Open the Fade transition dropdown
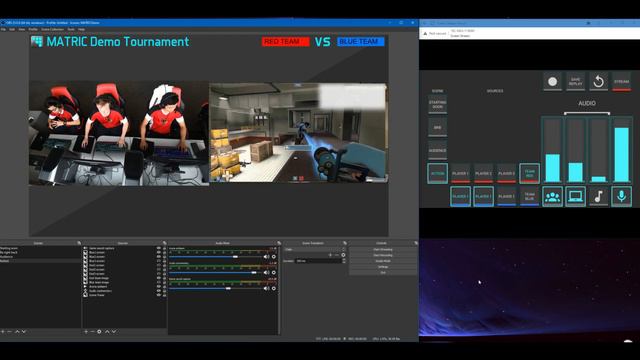Screen dimensions: 640x360 [x=315, y=249]
